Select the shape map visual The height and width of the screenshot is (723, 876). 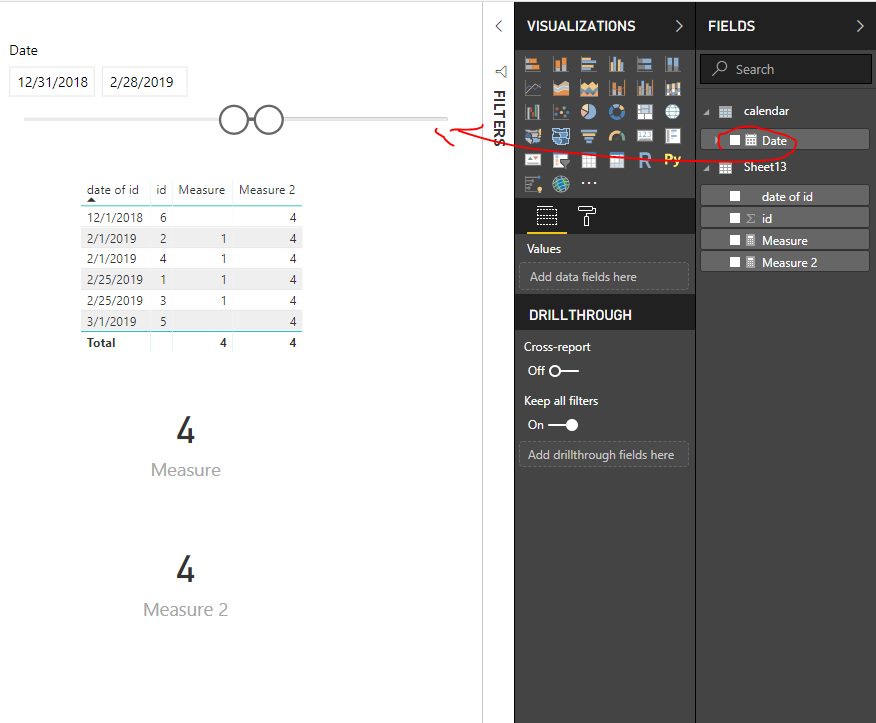click(x=560, y=136)
